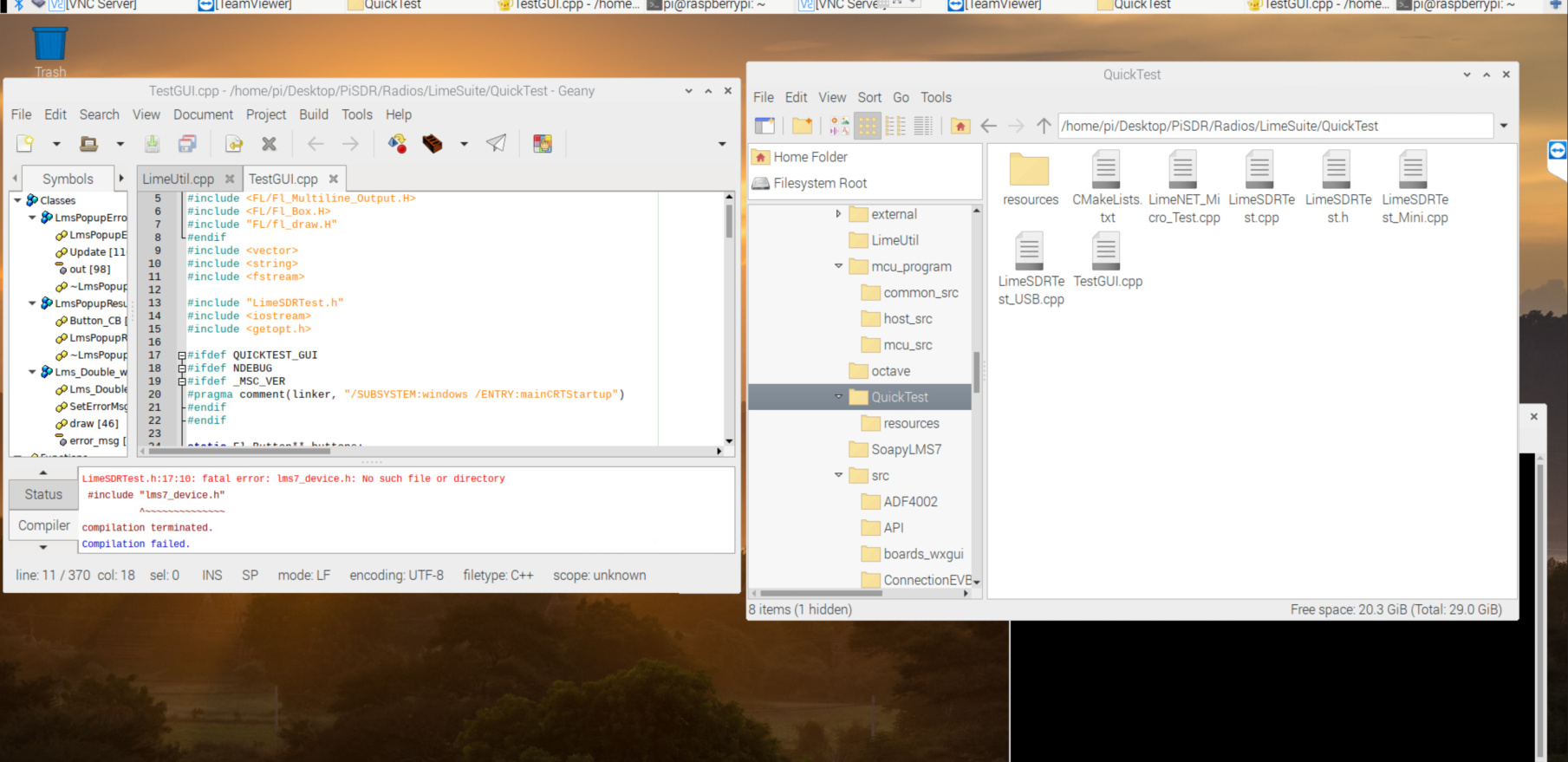Close the TestGUI.cpp tab with its X
This screenshot has width=1568, height=762.
click(x=334, y=179)
